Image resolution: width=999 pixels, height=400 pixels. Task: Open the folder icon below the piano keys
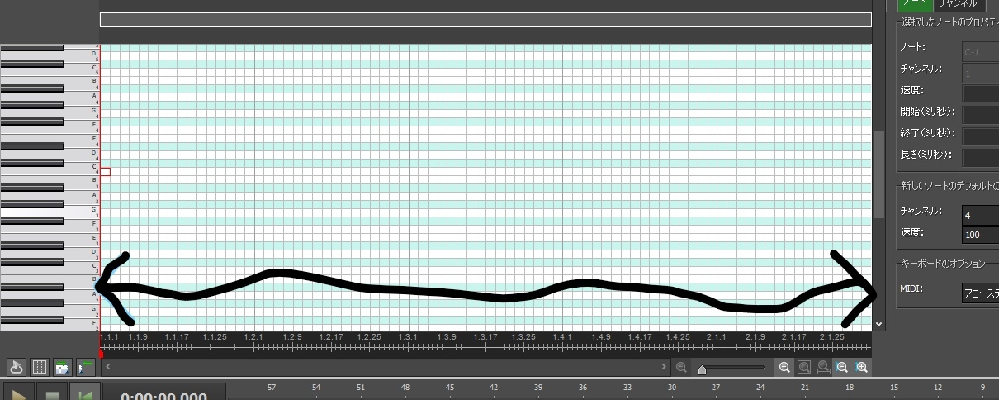tap(62, 367)
